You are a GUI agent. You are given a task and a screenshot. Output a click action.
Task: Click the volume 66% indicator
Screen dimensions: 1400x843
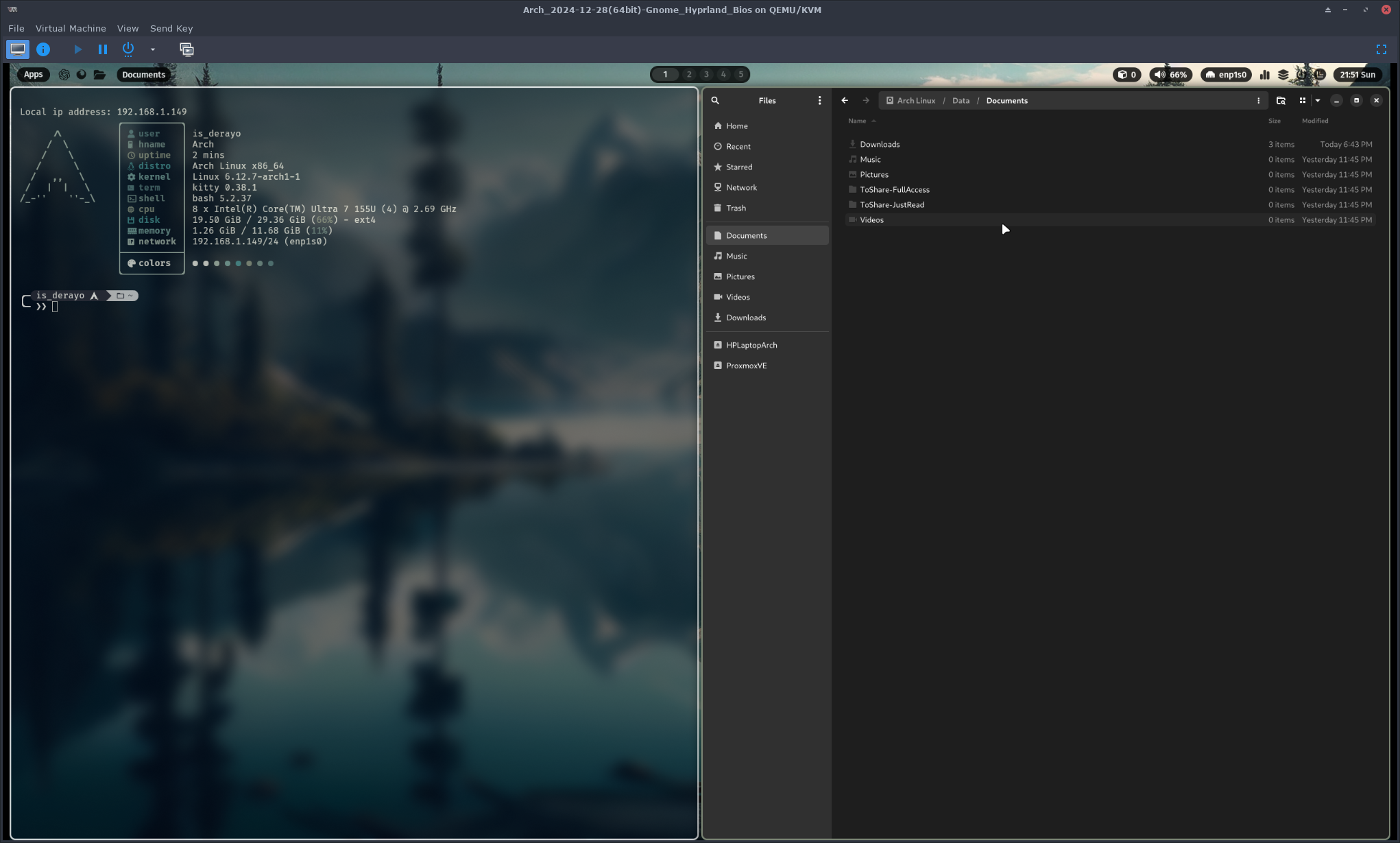(x=1171, y=75)
